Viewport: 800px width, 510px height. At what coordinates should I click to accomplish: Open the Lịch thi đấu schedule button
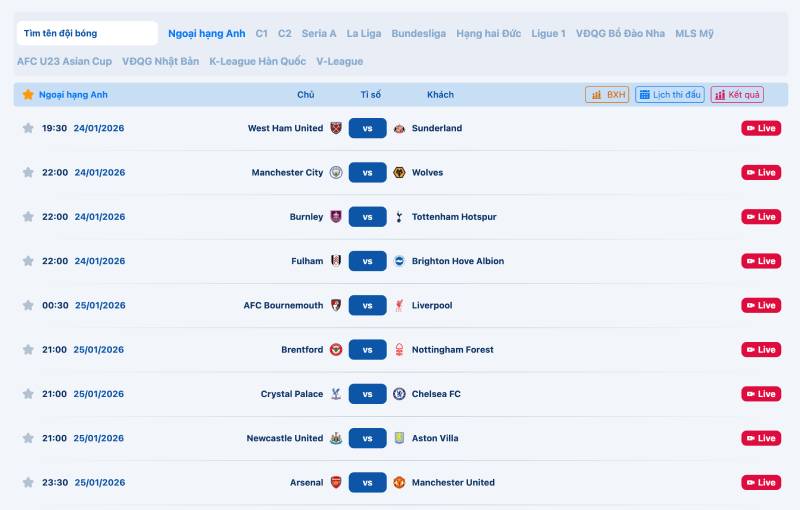(x=670, y=94)
